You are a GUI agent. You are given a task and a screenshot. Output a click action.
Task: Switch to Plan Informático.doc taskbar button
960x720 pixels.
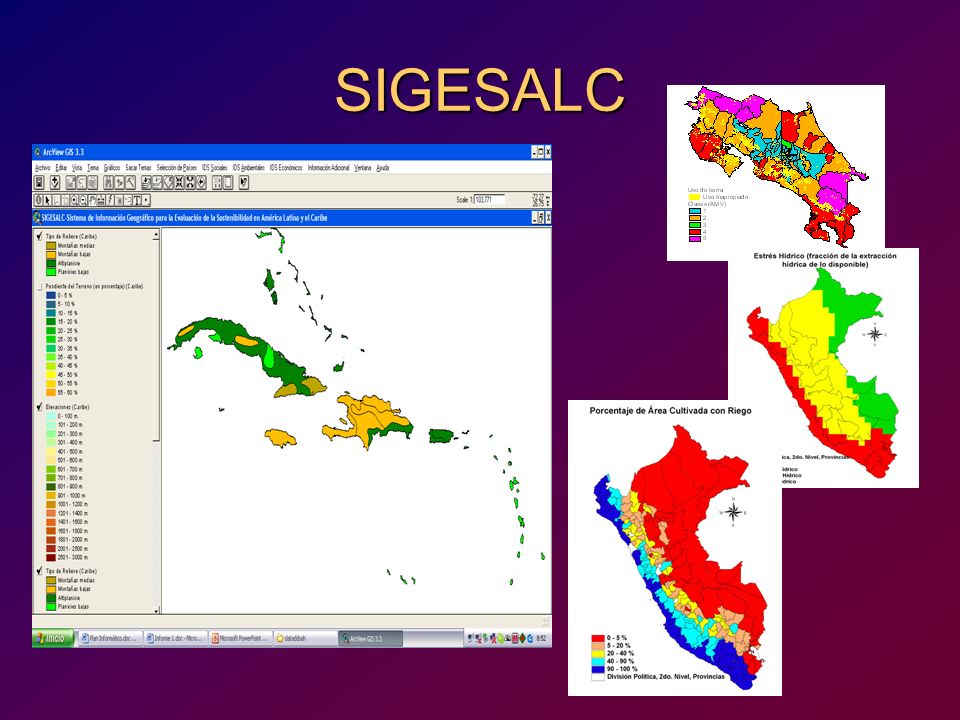[x=109, y=638]
